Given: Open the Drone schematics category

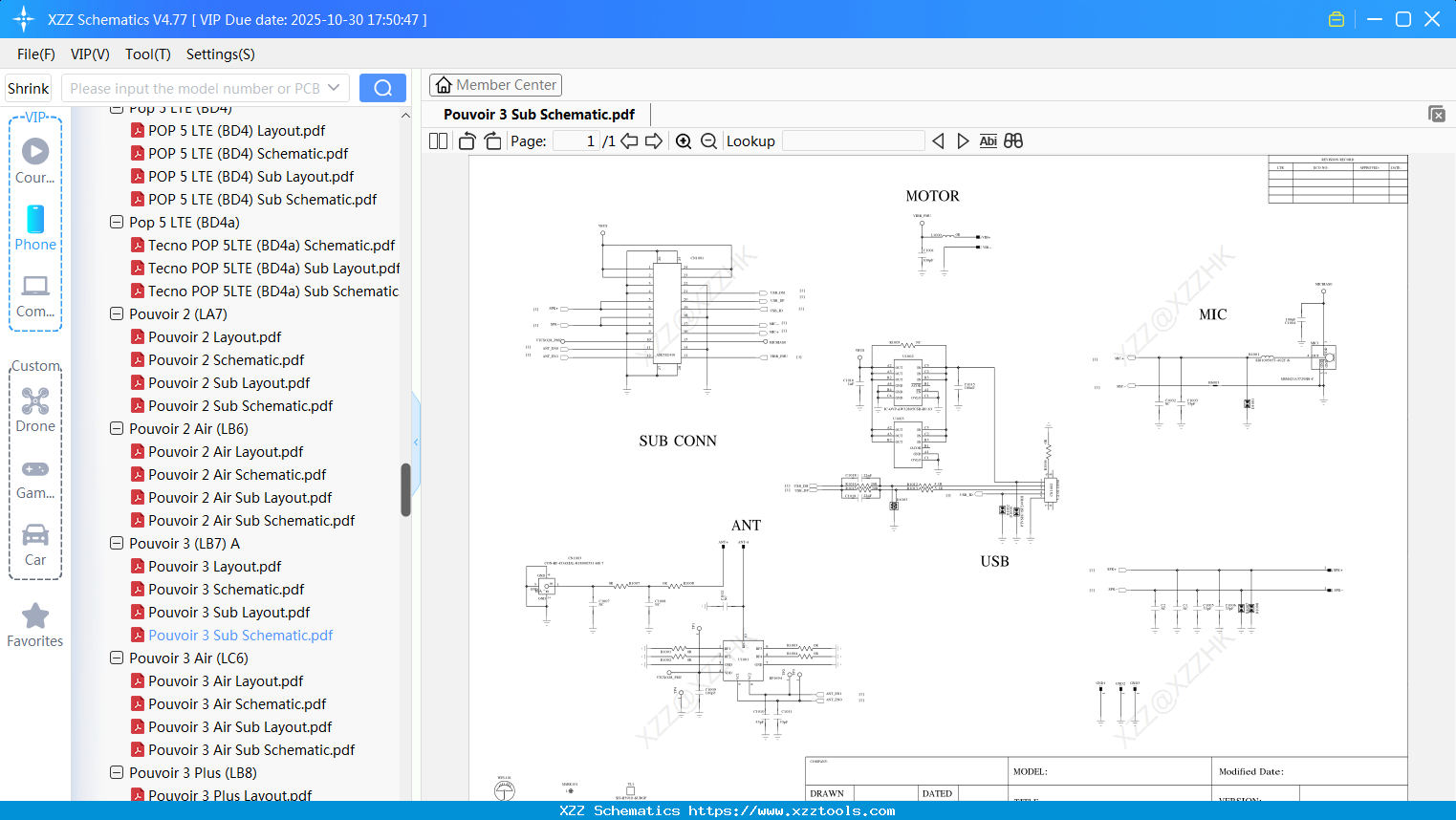Looking at the screenshot, I should pyautogui.click(x=35, y=408).
